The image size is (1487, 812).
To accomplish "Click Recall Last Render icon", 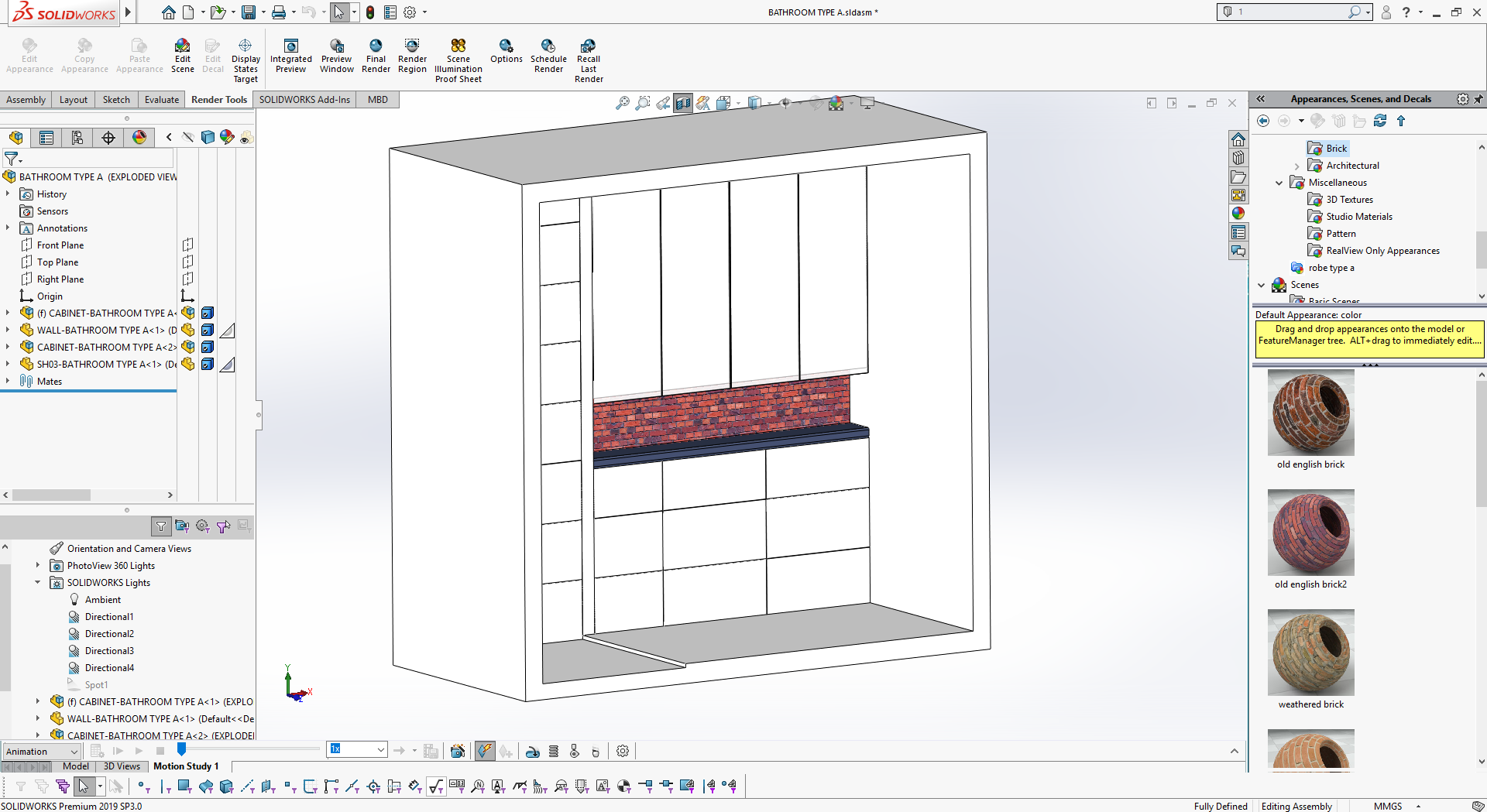I will pyautogui.click(x=589, y=46).
